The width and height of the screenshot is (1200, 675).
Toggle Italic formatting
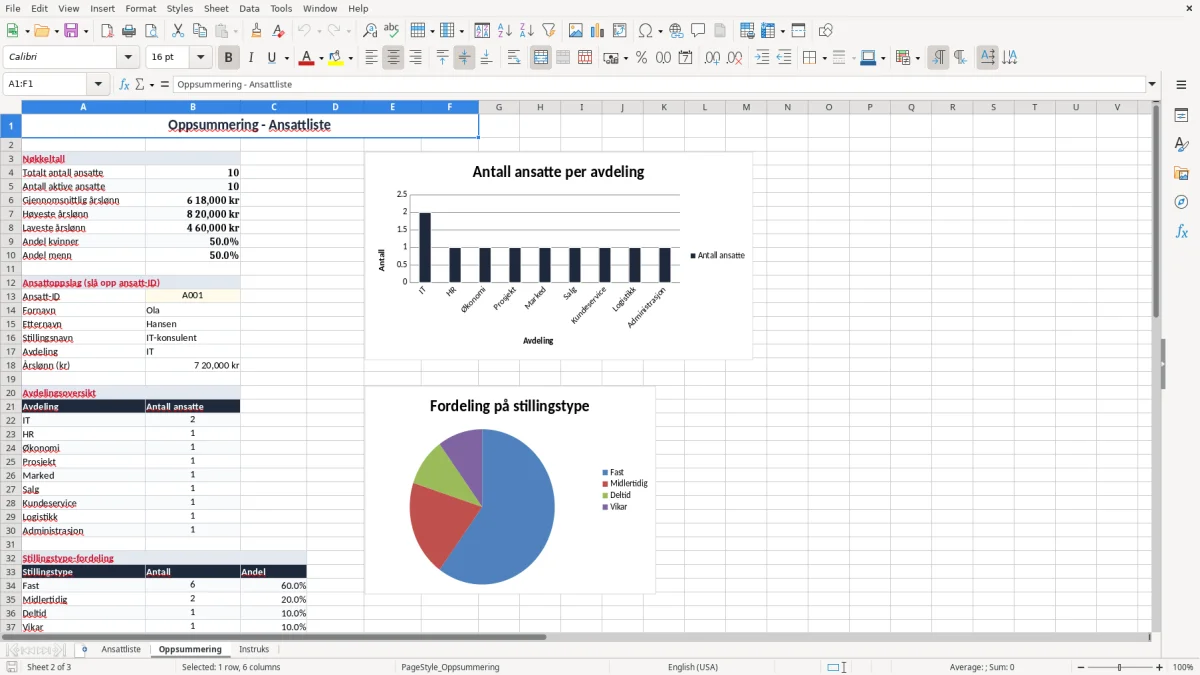(x=251, y=58)
